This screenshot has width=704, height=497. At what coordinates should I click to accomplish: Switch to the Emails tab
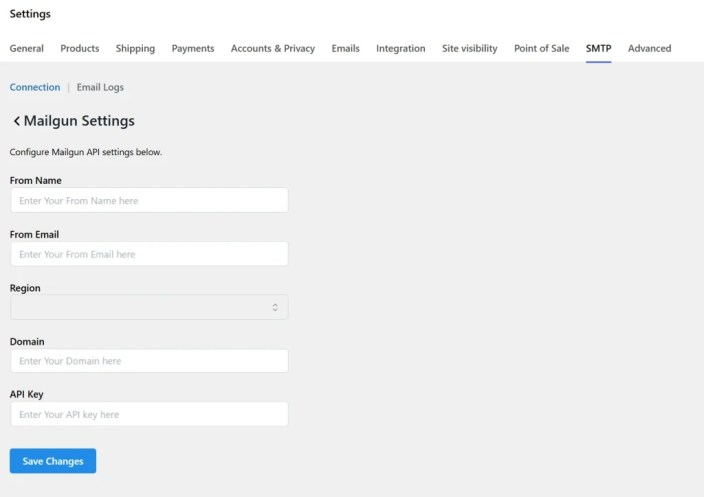(345, 48)
